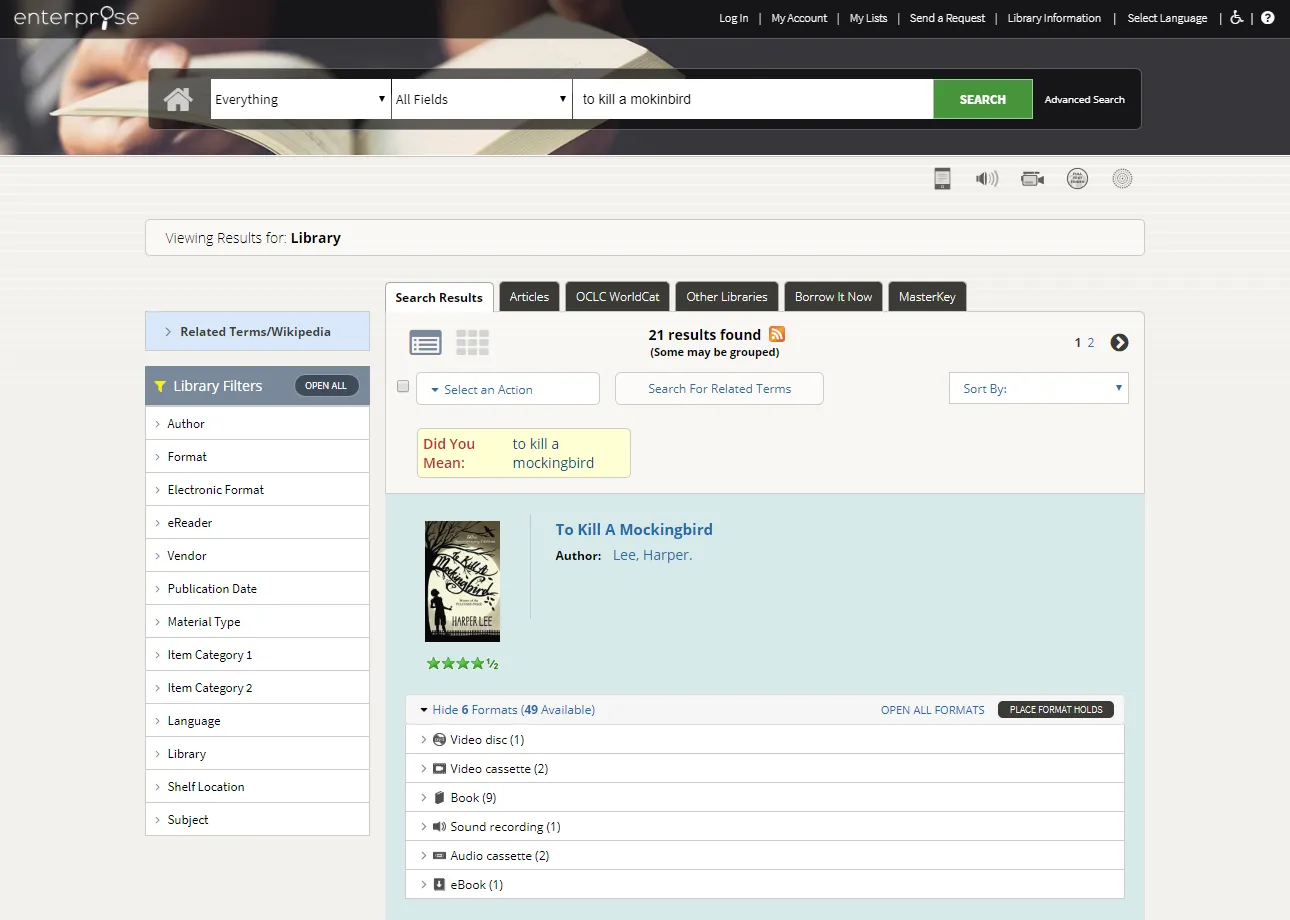Open the eBook reader quick-link icon
1290x920 pixels.
(x=942, y=179)
